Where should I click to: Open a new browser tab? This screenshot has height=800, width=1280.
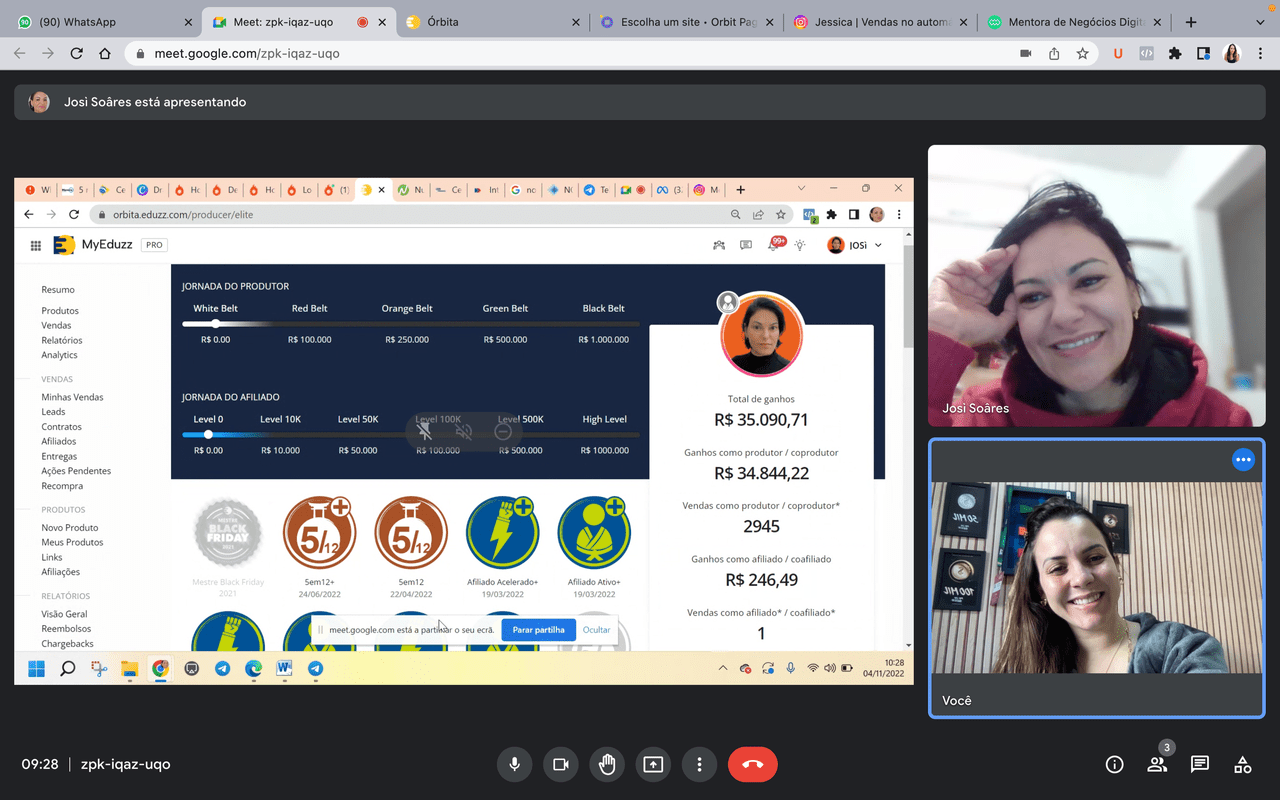pos(1191,22)
